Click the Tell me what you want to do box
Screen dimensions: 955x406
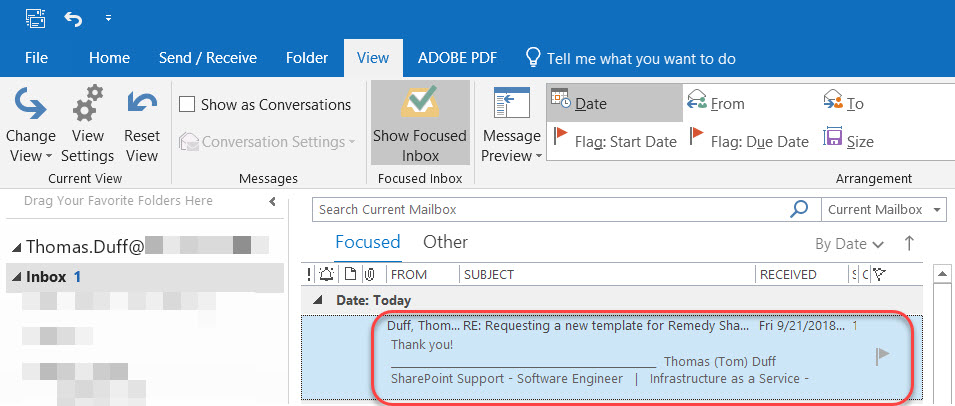coord(630,58)
